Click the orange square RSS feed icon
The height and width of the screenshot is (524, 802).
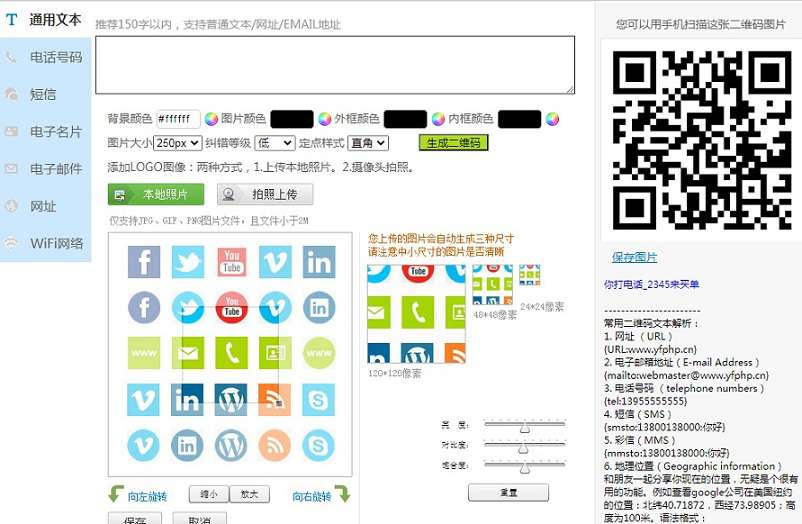[x=275, y=400]
